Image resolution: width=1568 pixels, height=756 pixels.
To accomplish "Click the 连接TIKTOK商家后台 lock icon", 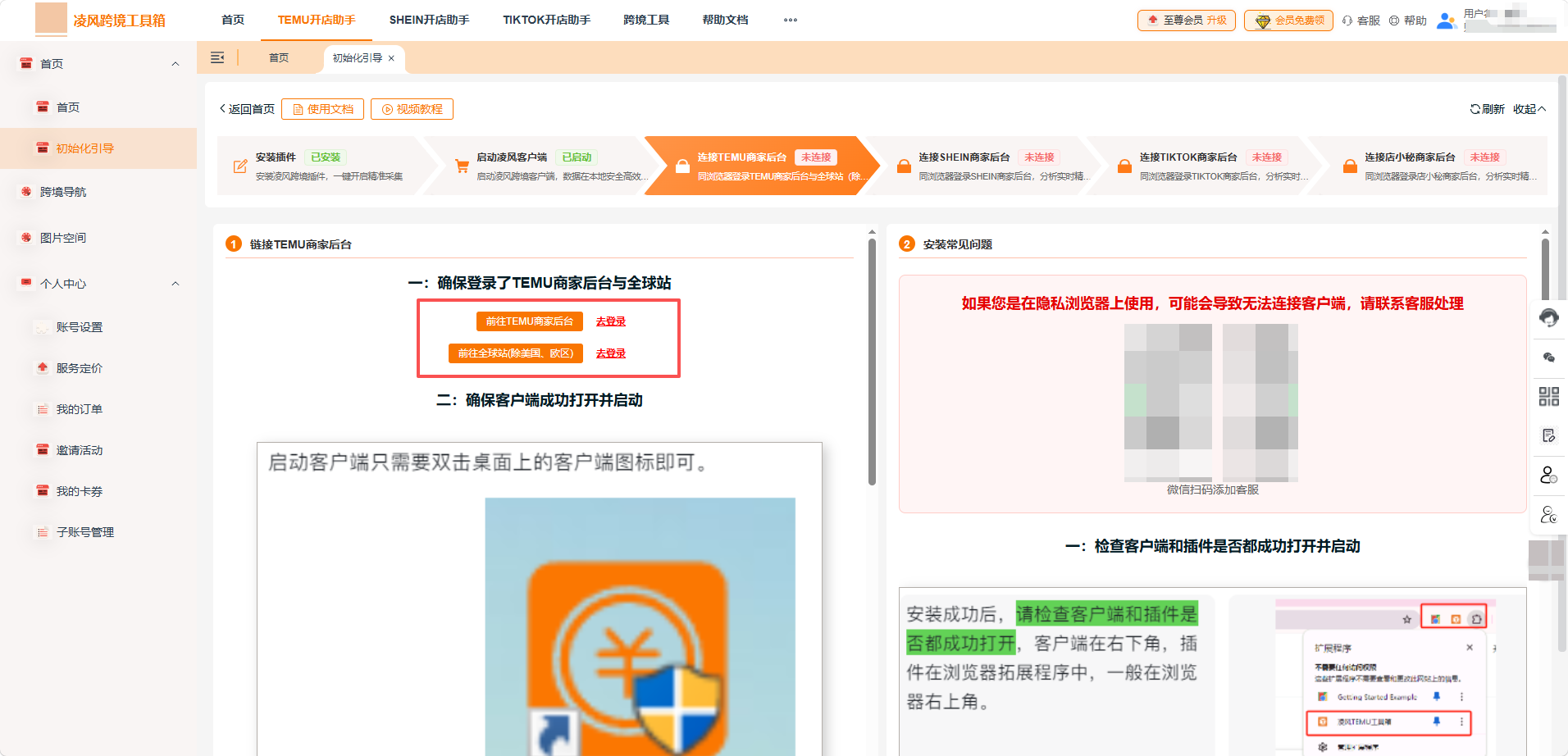I will pyautogui.click(x=1124, y=166).
